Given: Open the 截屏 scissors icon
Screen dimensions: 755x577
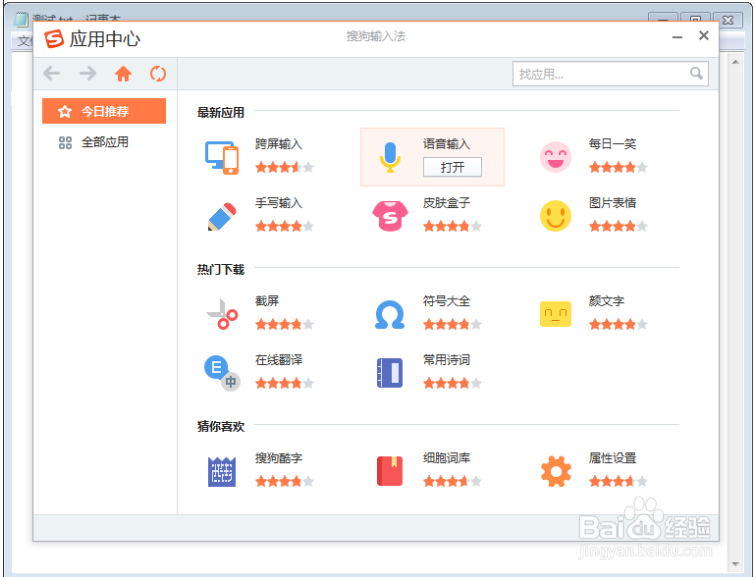Looking at the screenshot, I should click(x=222, y=314).
